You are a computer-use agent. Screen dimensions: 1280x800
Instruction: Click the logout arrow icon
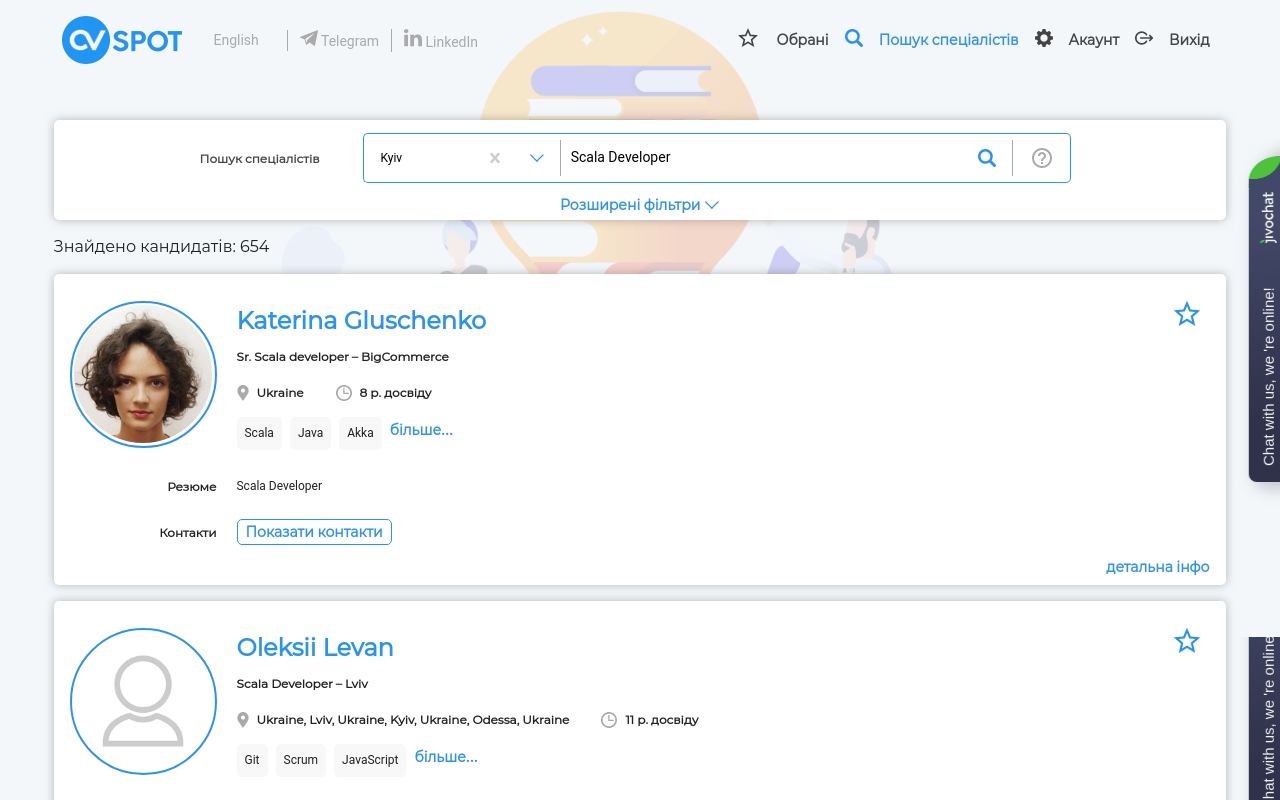[1144, 39]
